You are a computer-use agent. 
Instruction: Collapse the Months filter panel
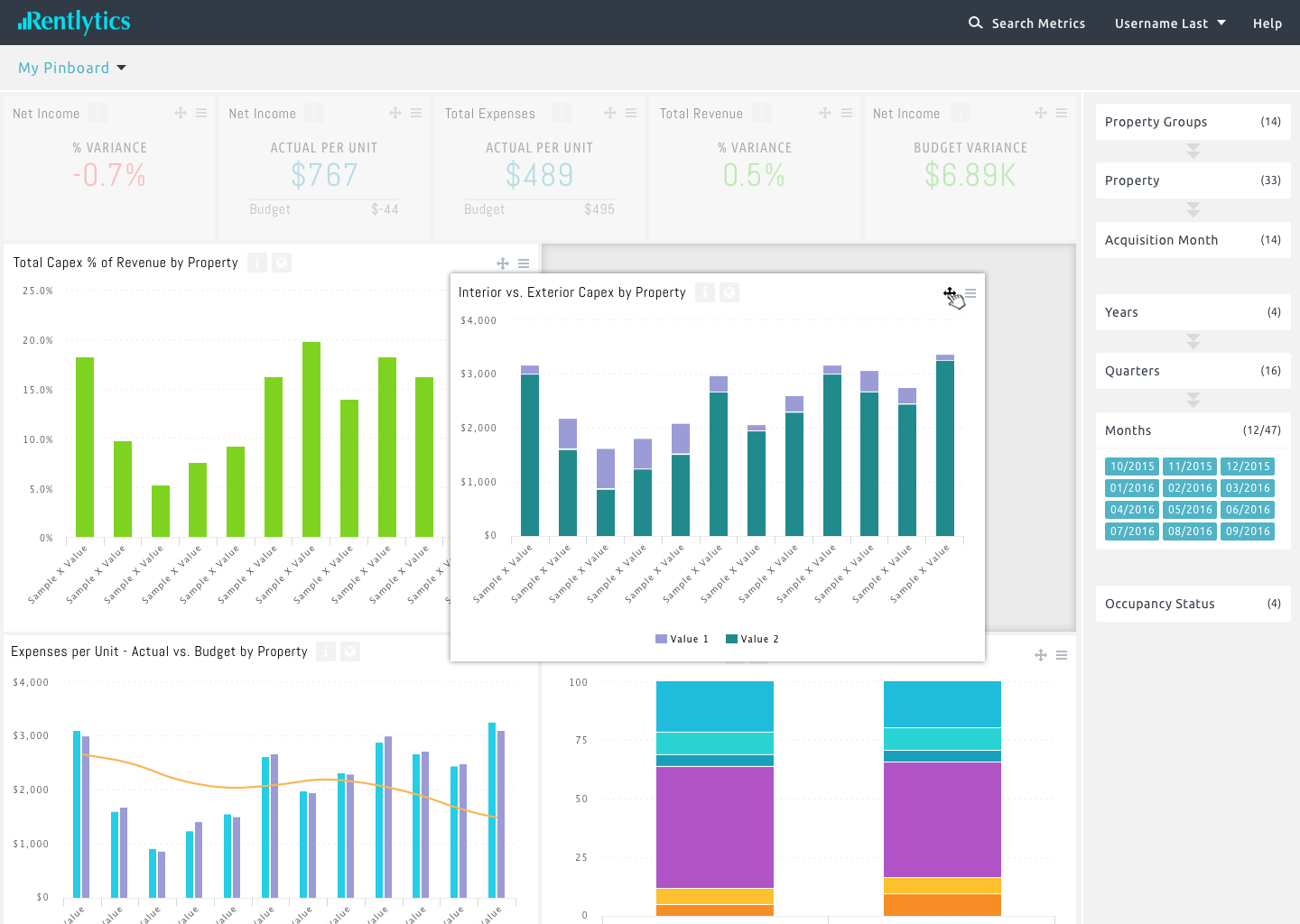pos(1193,430)
